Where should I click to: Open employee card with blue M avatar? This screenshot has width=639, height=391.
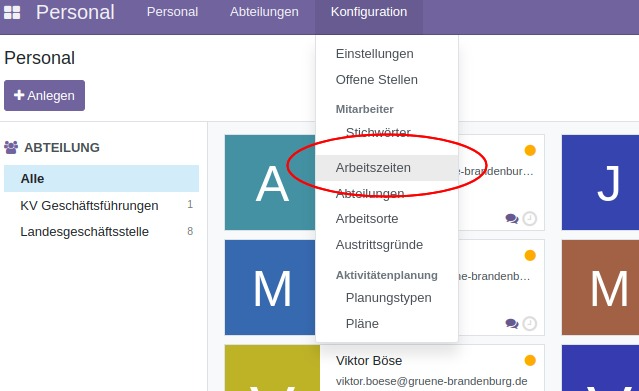(x=270, y=287)
